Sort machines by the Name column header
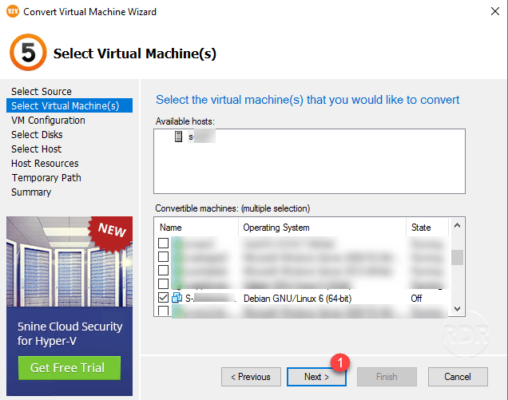 tap(197, 227)
